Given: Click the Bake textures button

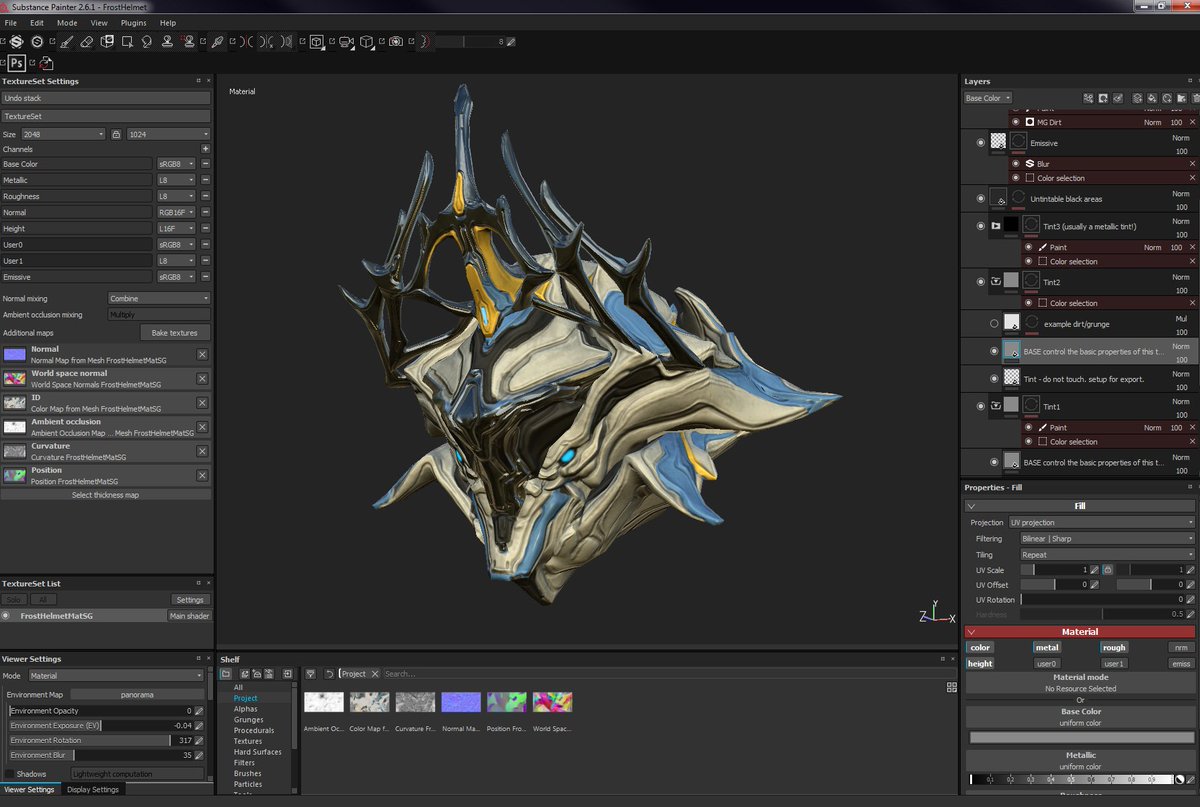Looking at the screenshot, I should 175,332.
